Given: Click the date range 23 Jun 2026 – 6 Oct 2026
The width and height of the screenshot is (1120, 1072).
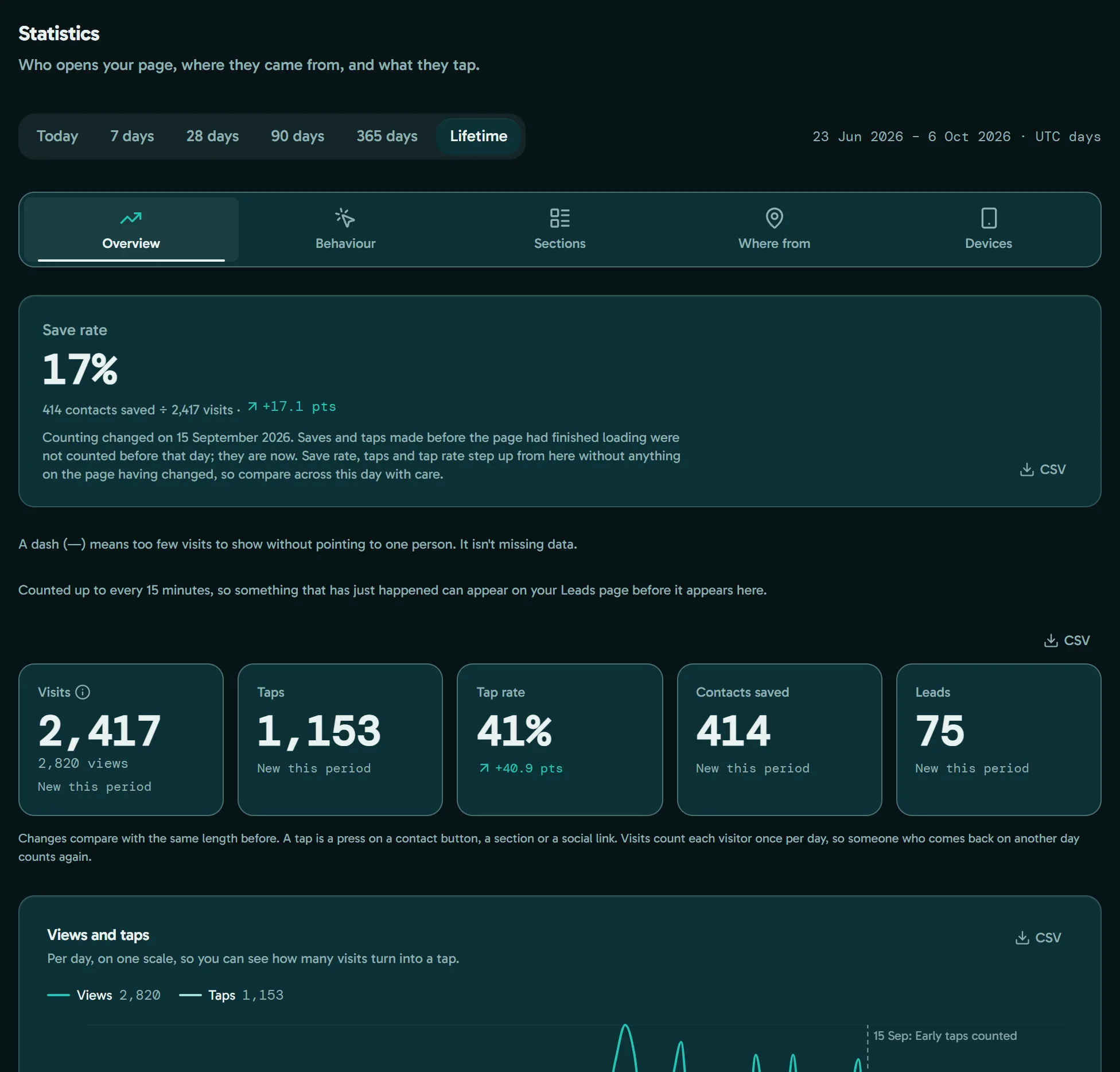Looking at the screenshot, I should [911, 137].
